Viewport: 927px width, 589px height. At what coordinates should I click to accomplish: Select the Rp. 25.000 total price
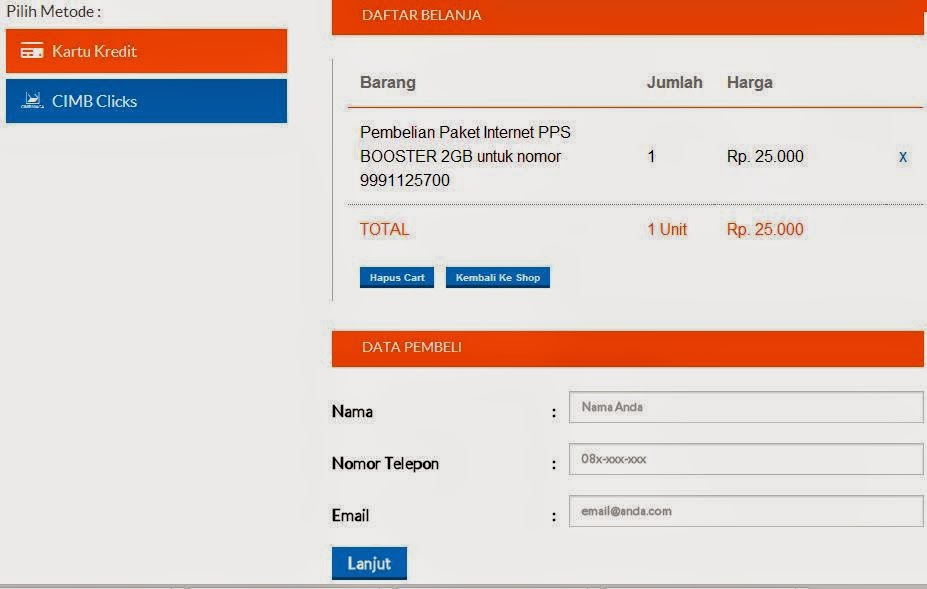click(x=764, y=229)
